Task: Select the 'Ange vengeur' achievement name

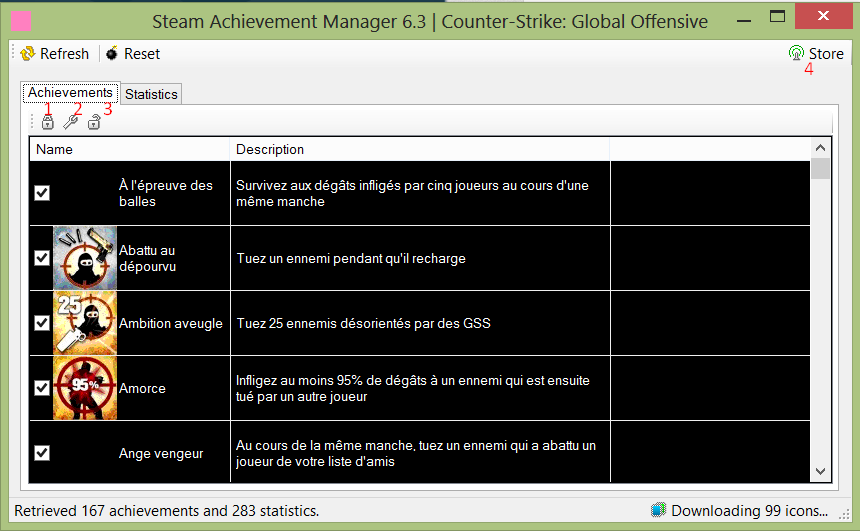Action: click(161, 454)
